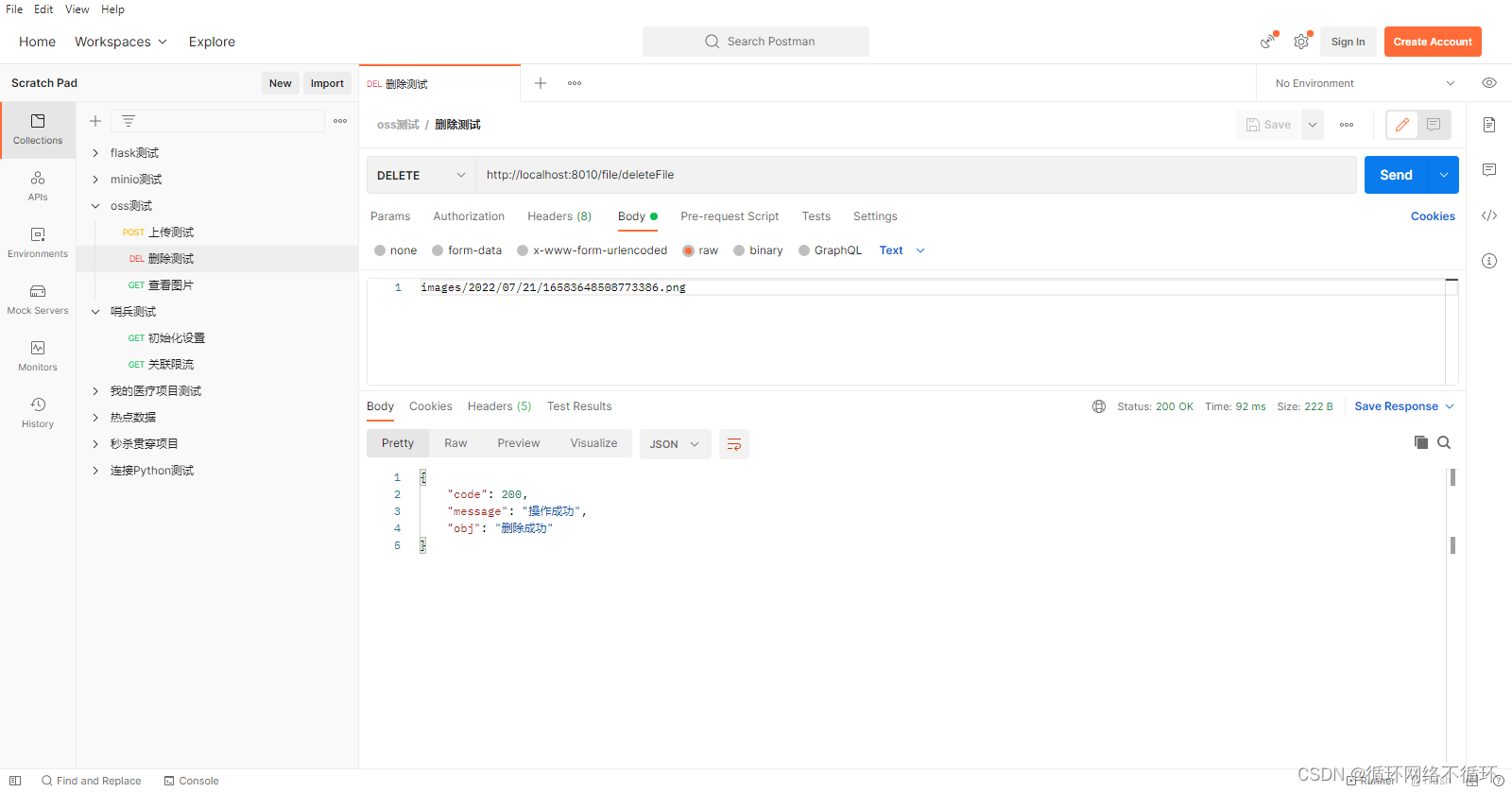The image size is (1512, 792).
Task: Open the View menu
Action: pos(77,9)
